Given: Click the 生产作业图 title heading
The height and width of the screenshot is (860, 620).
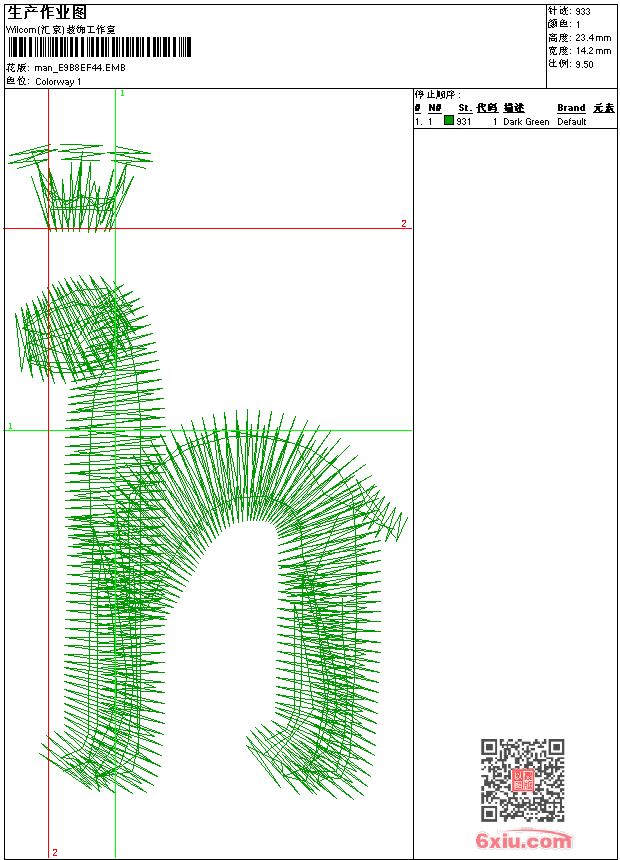Looking at the screenshot, I should (x=47, y=12).
